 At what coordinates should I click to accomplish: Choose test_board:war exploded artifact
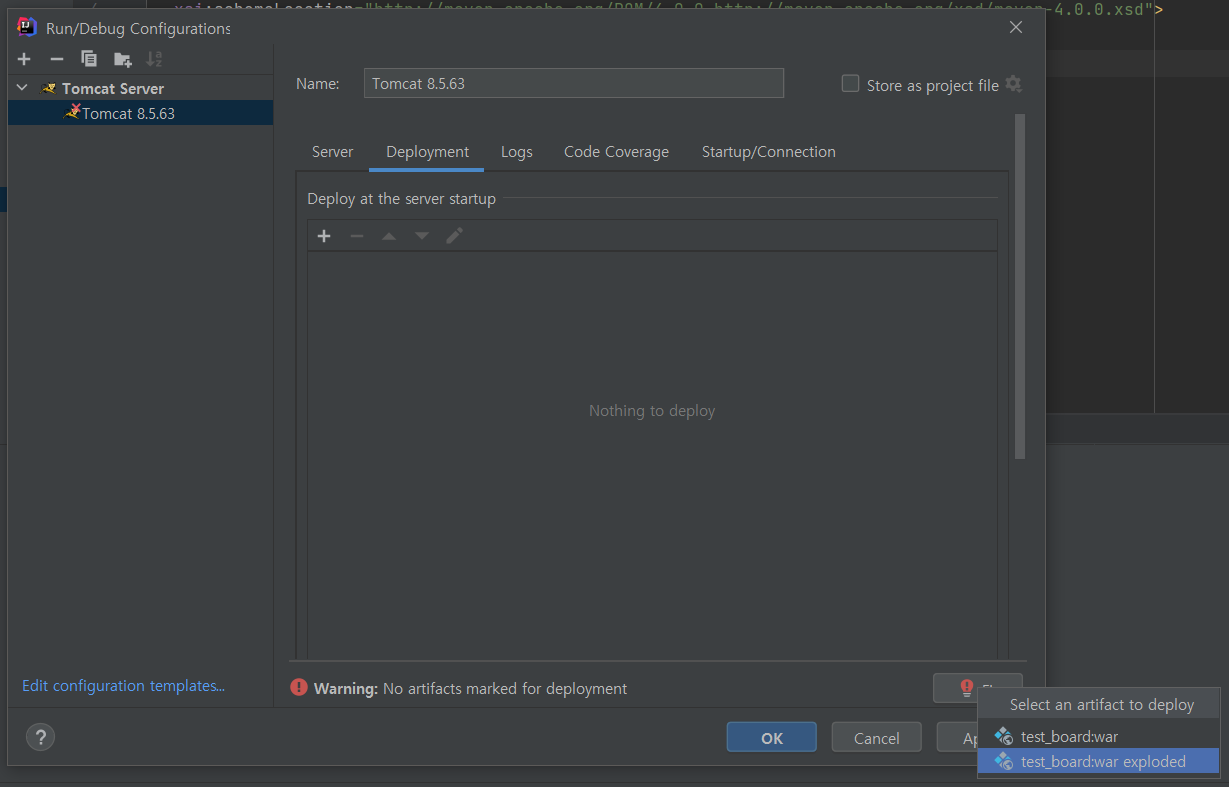[1098, 761]
